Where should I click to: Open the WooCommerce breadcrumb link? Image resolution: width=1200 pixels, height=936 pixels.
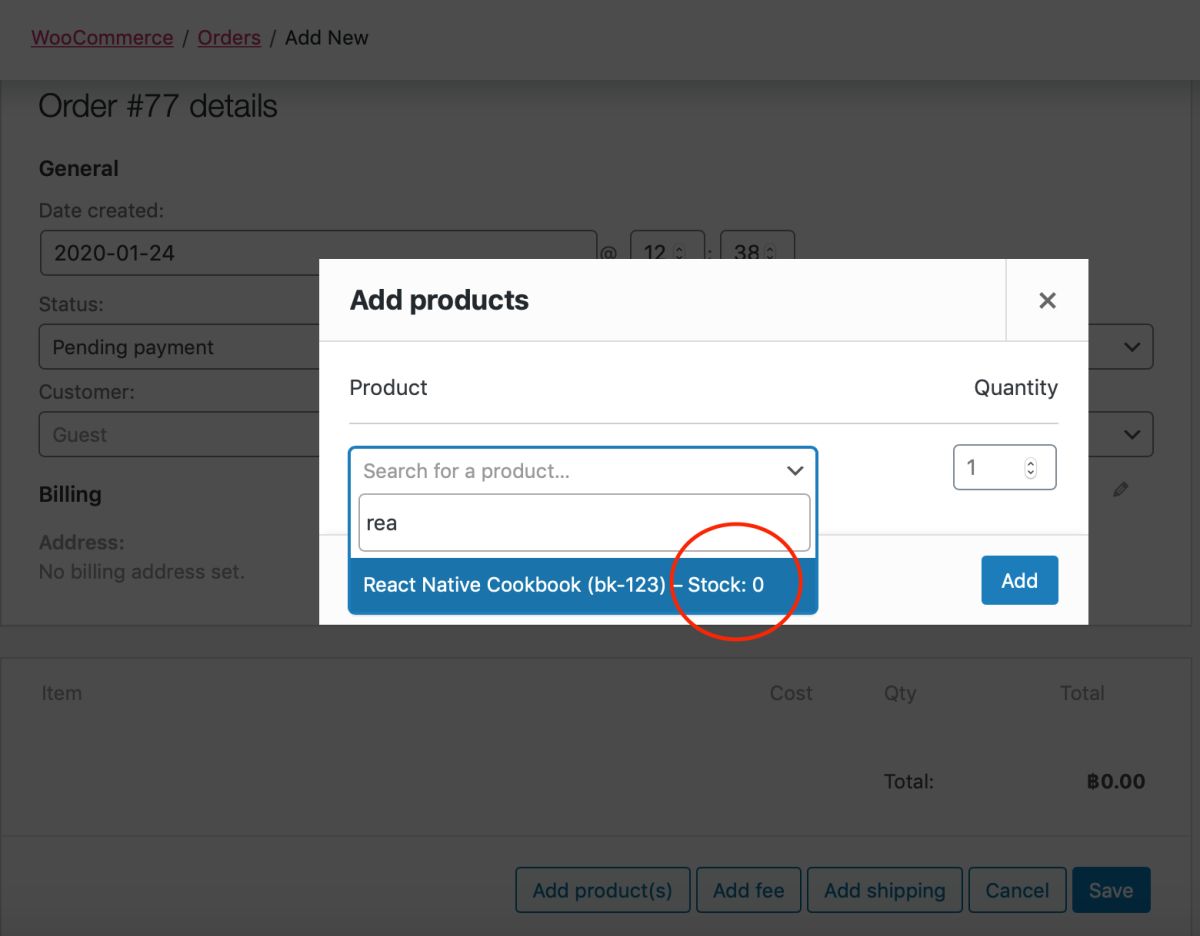[x=102, y=38]
